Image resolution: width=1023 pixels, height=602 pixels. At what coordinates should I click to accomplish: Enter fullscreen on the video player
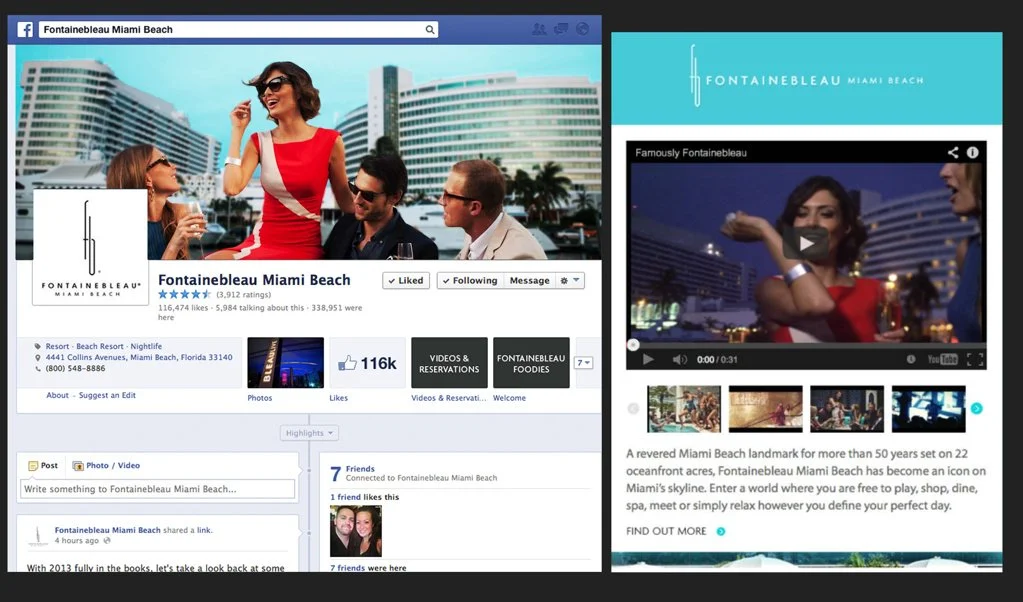(975, 359)
